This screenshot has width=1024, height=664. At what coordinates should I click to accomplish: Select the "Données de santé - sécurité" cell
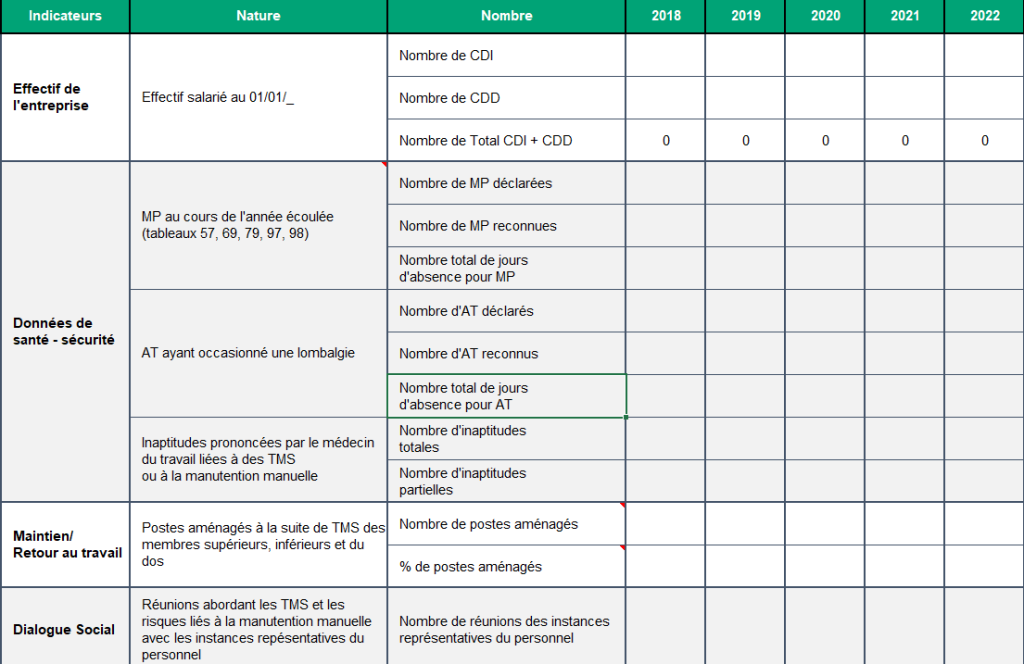coord(65,331)
